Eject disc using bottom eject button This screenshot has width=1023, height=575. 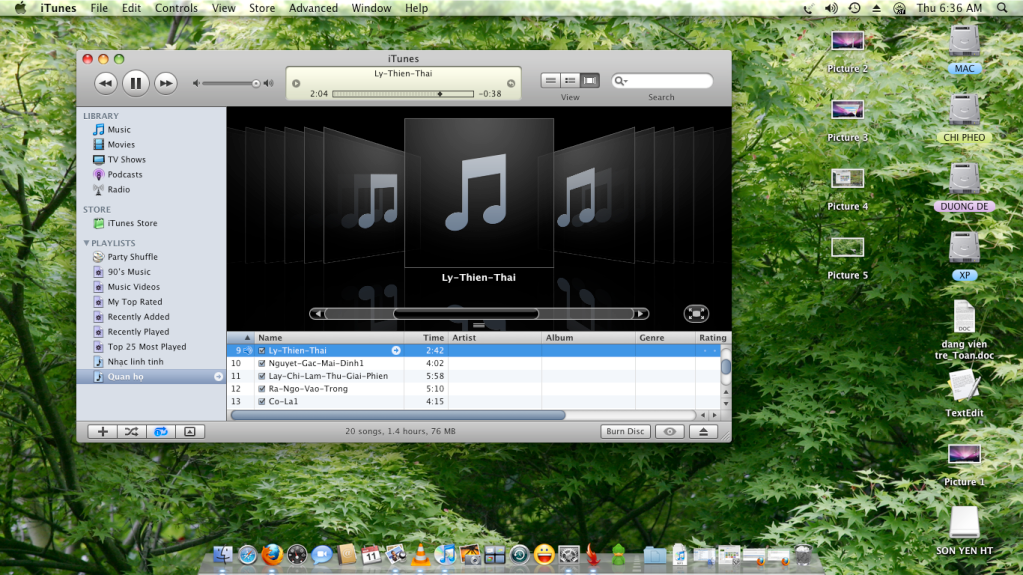point(703,431)
